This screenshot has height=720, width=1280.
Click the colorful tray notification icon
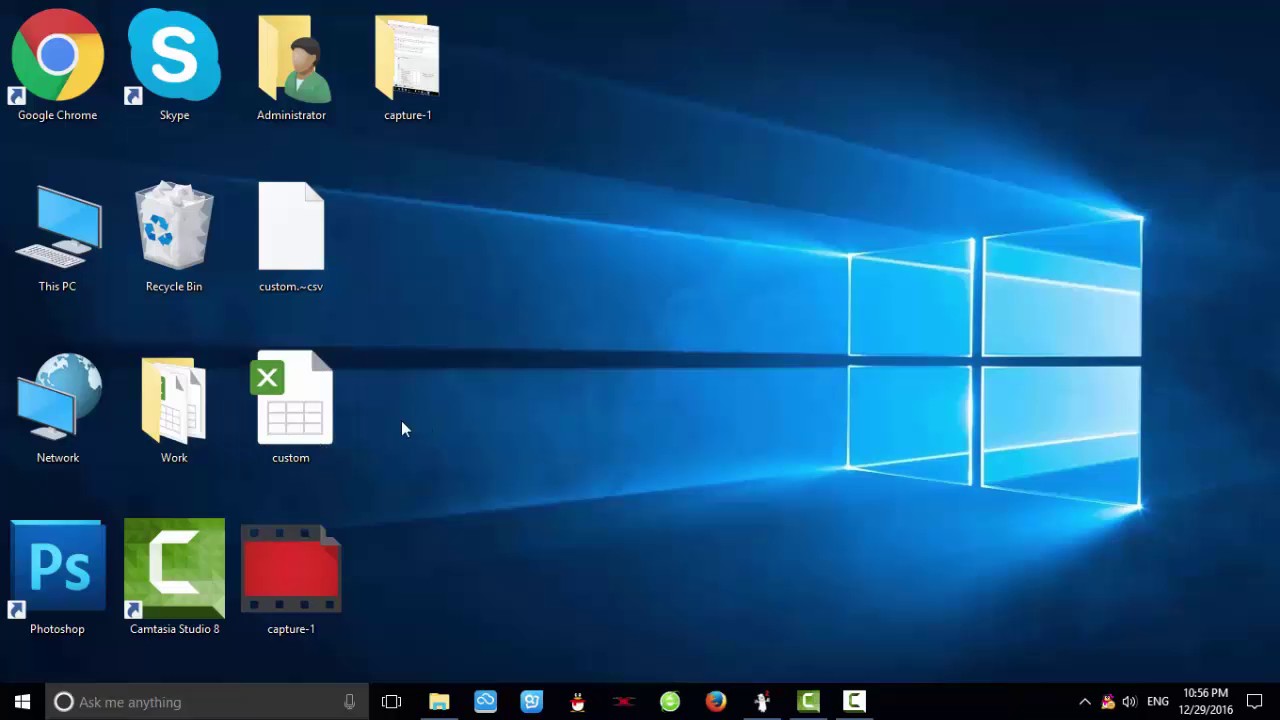tap(1108, 702)
